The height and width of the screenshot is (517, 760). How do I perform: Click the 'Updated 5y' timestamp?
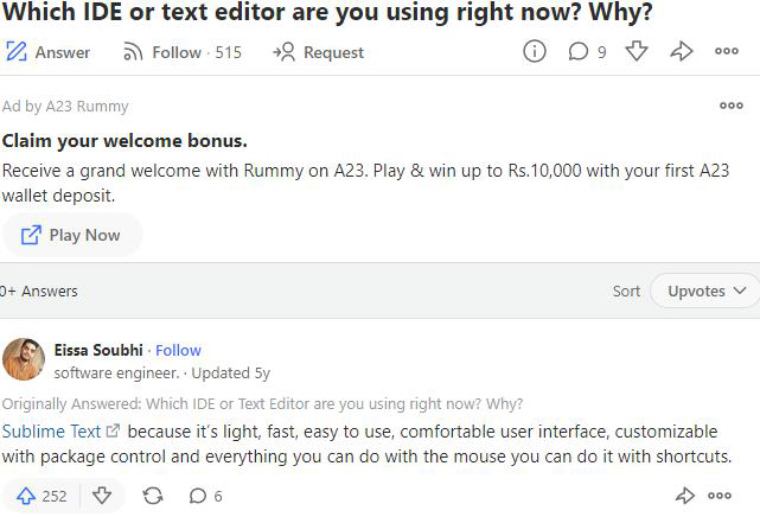(231, 373)
